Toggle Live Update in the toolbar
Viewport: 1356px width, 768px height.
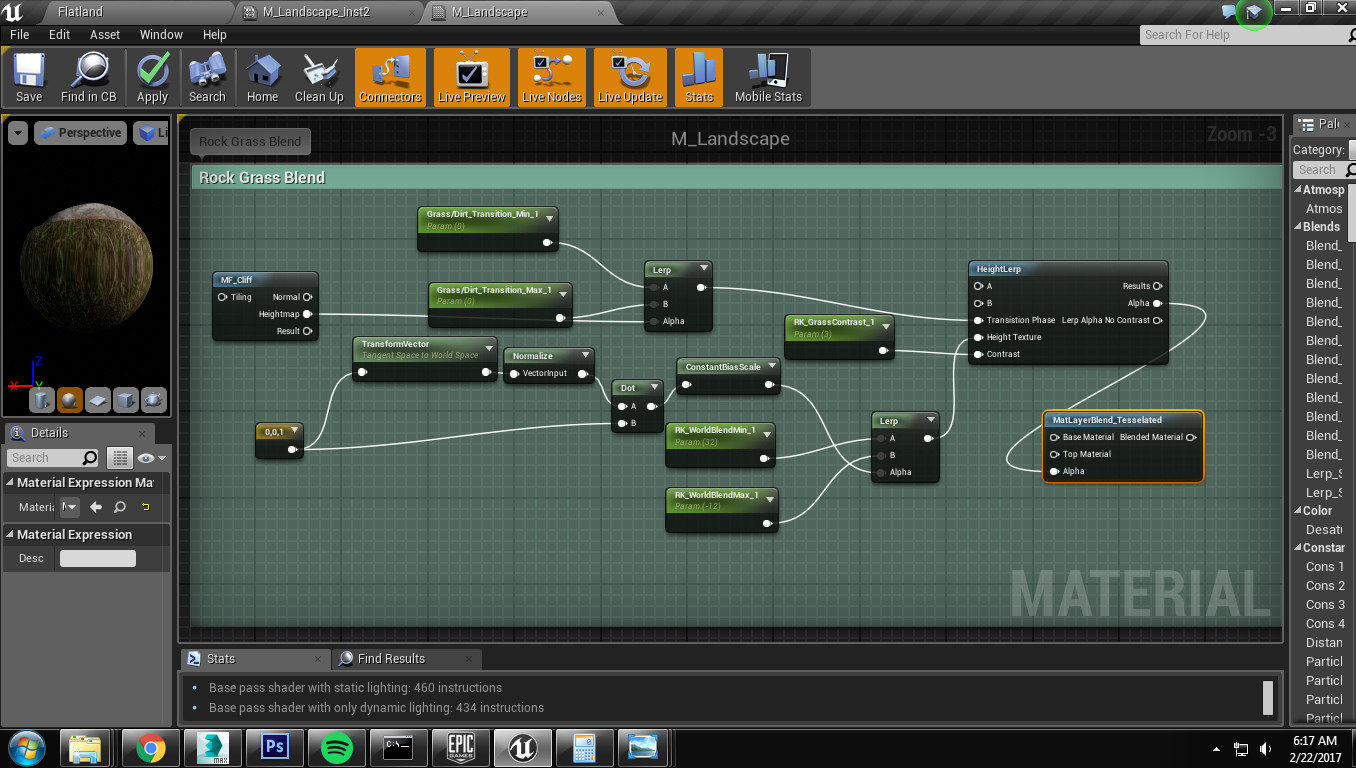click(x=630, y=78)
